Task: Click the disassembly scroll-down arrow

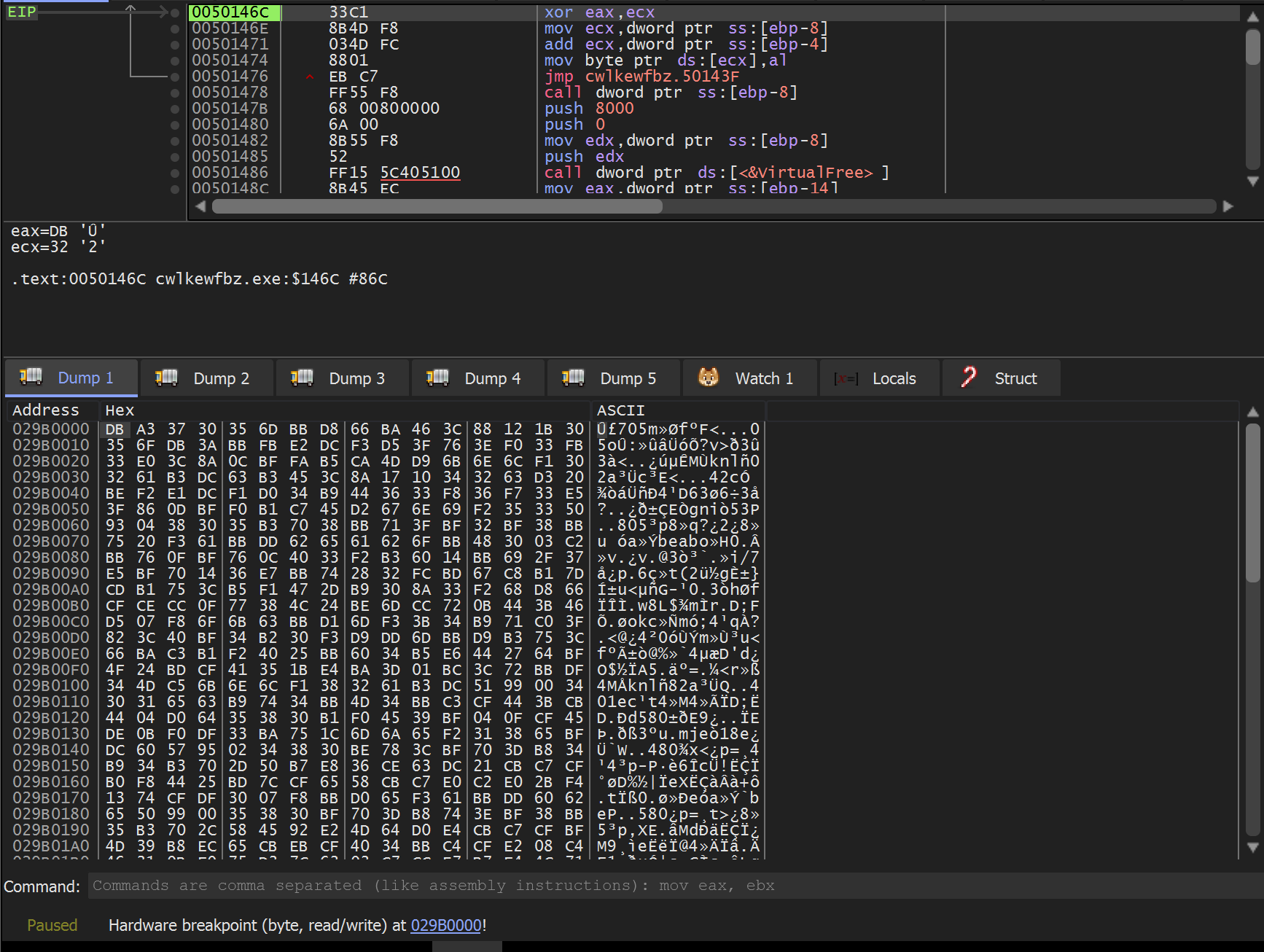Action: pyautogui.click(x=1253, y=181)
